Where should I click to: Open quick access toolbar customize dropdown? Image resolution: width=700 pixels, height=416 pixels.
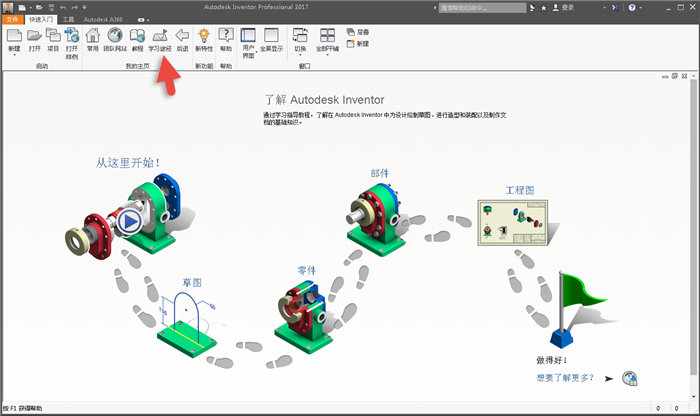coord(85,8)
